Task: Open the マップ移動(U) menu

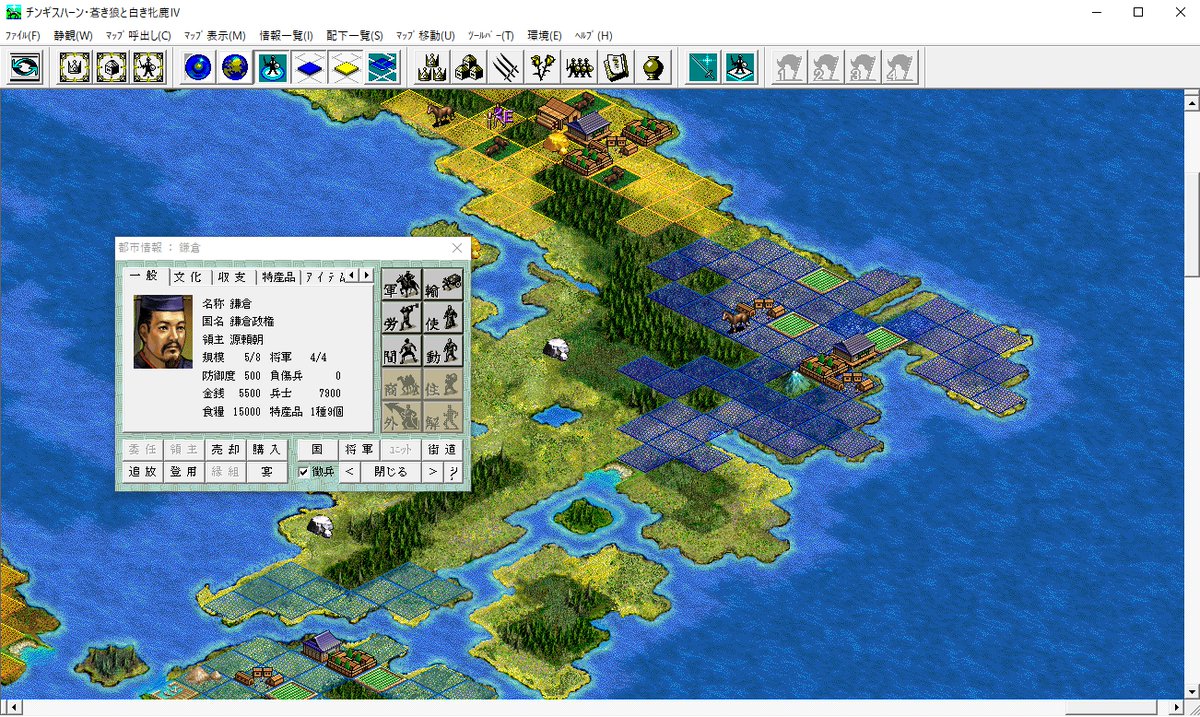Action: click(425, 35)
